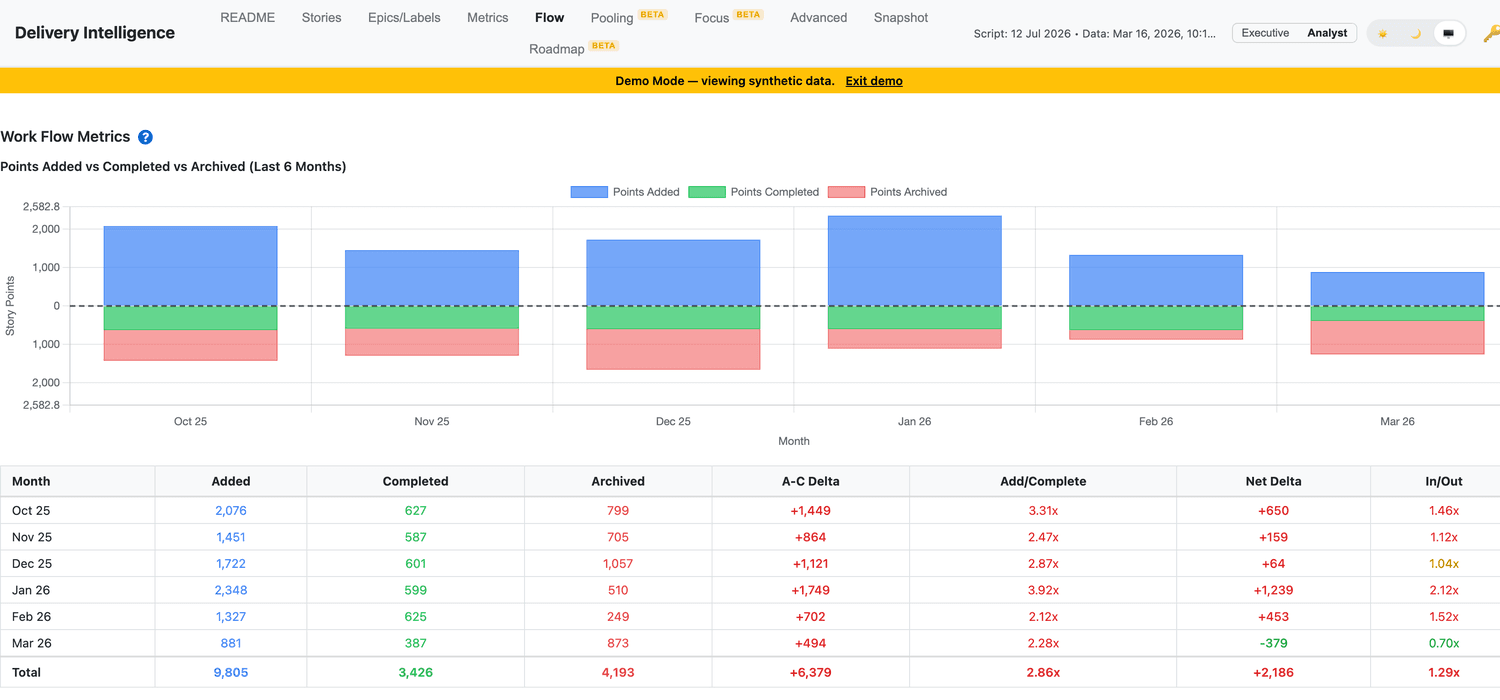
Task: Click the Archived column header
Action: coord(618,481)
